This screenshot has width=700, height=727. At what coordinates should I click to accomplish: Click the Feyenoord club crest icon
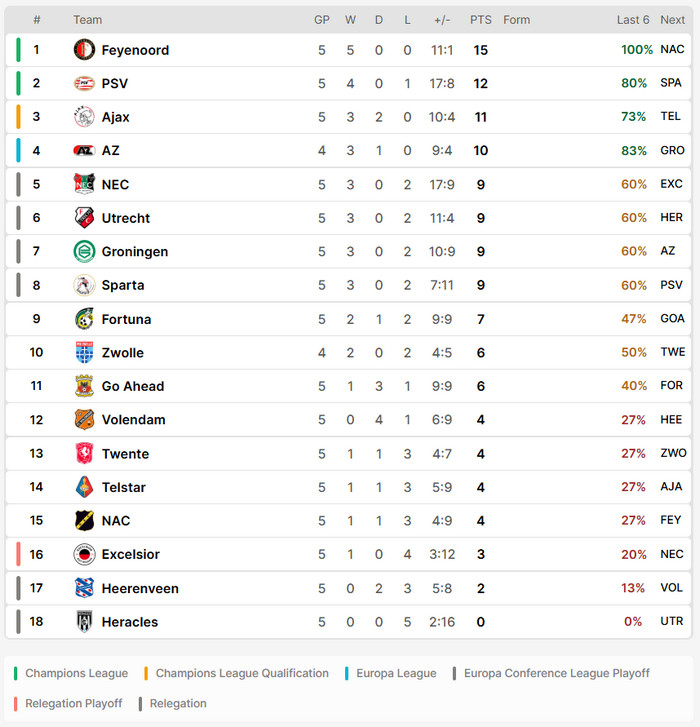coord(84,50)
